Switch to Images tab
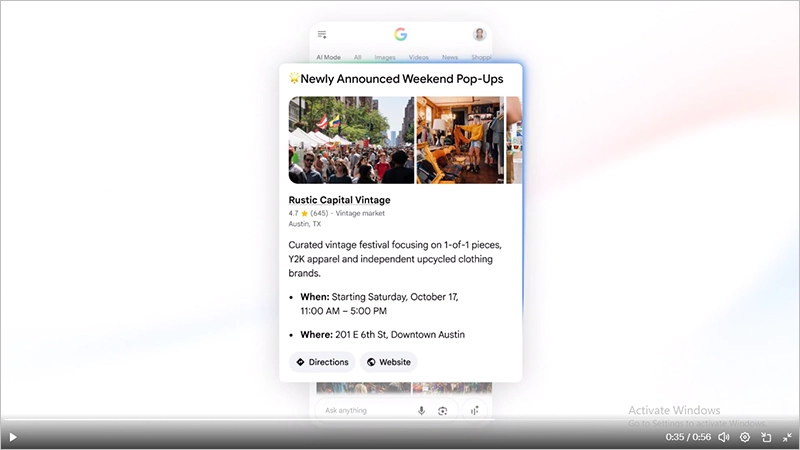This screenshot has height=450, width=800. pyautogui.click(x=385, y=57)
